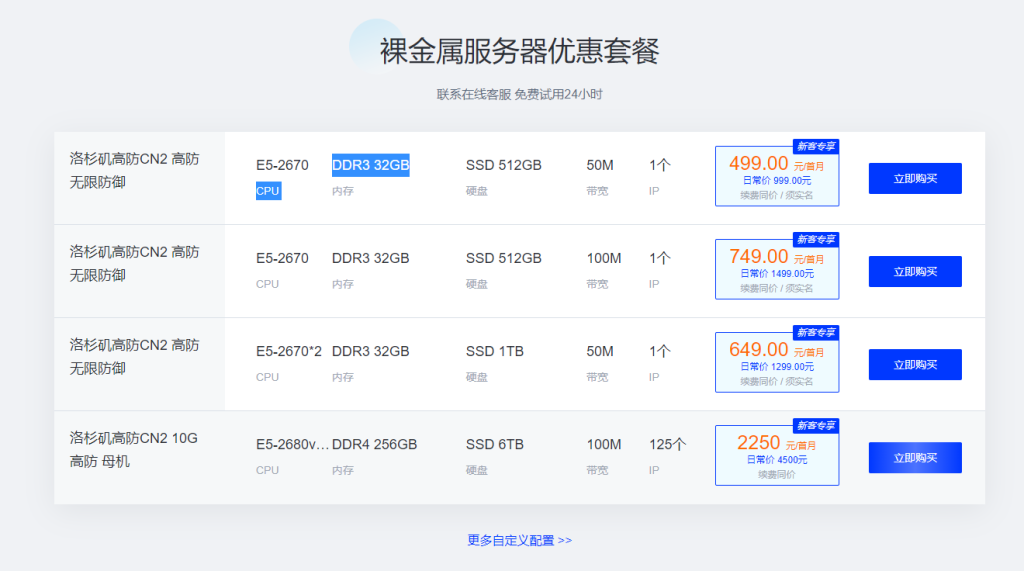Click the buy button for the 499.00 plan
The width and height of the screenshot is (1024, 571).
[914, 178]
